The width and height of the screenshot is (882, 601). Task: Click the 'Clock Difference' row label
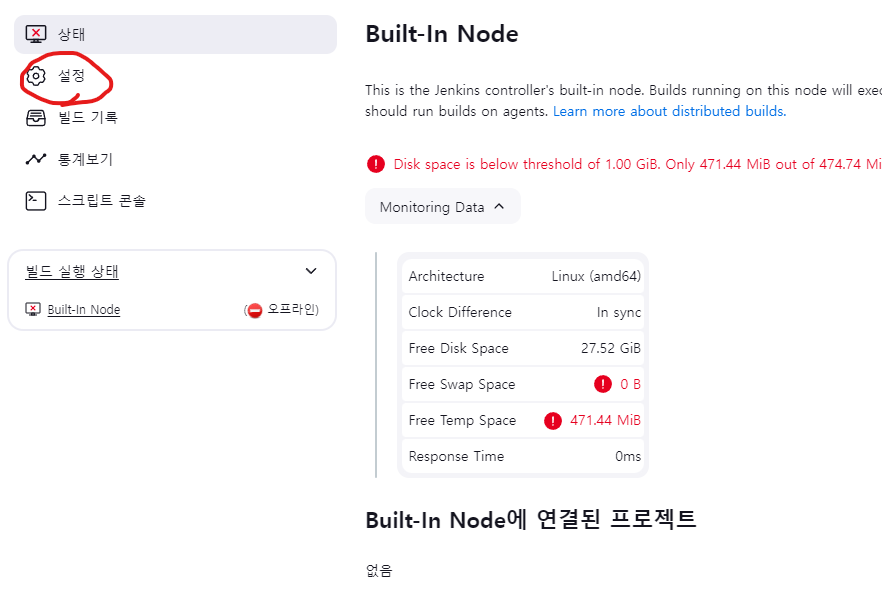point(460,312)
